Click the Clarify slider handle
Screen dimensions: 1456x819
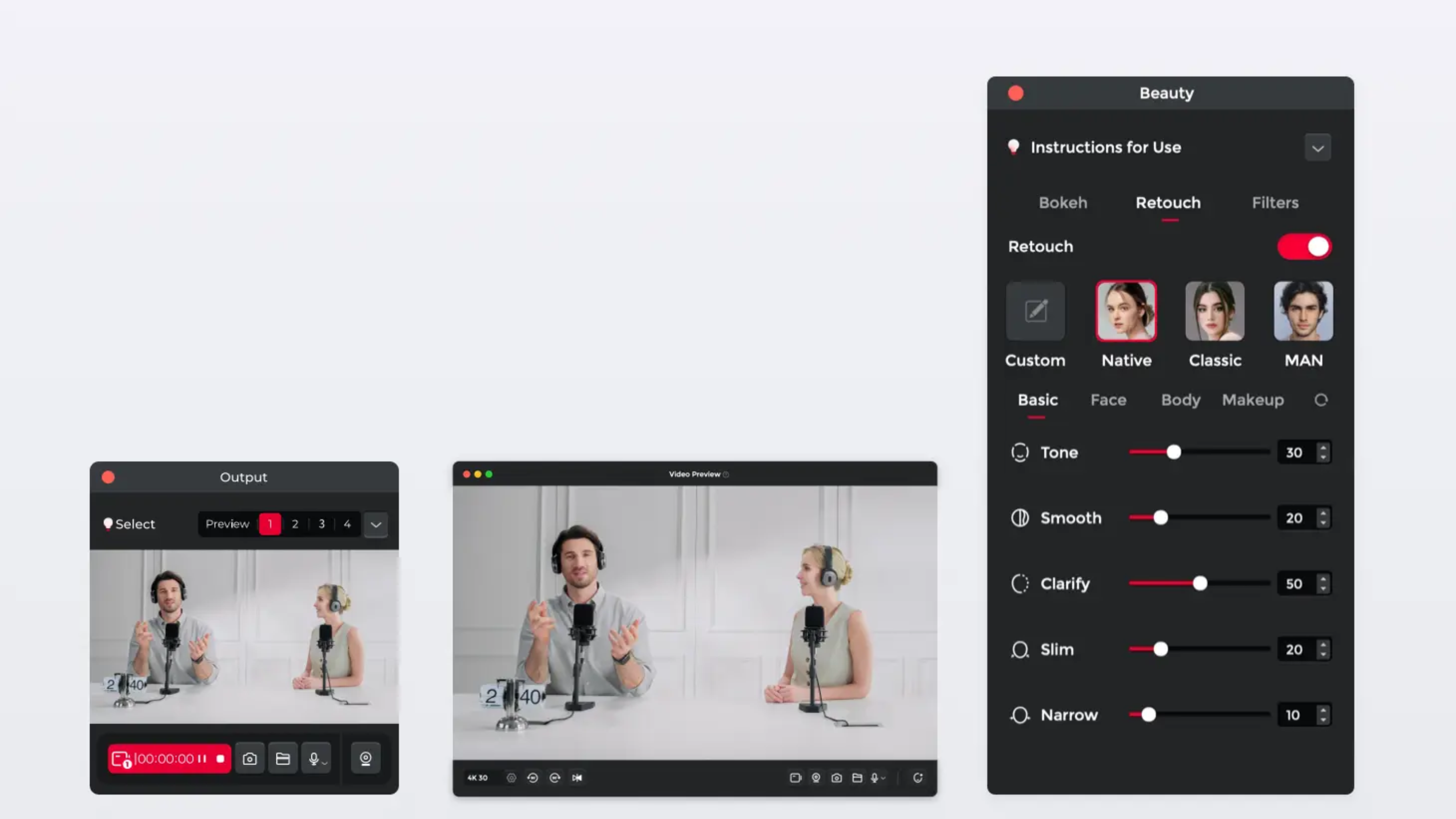pyautogui.click(x=1201, y=583)
